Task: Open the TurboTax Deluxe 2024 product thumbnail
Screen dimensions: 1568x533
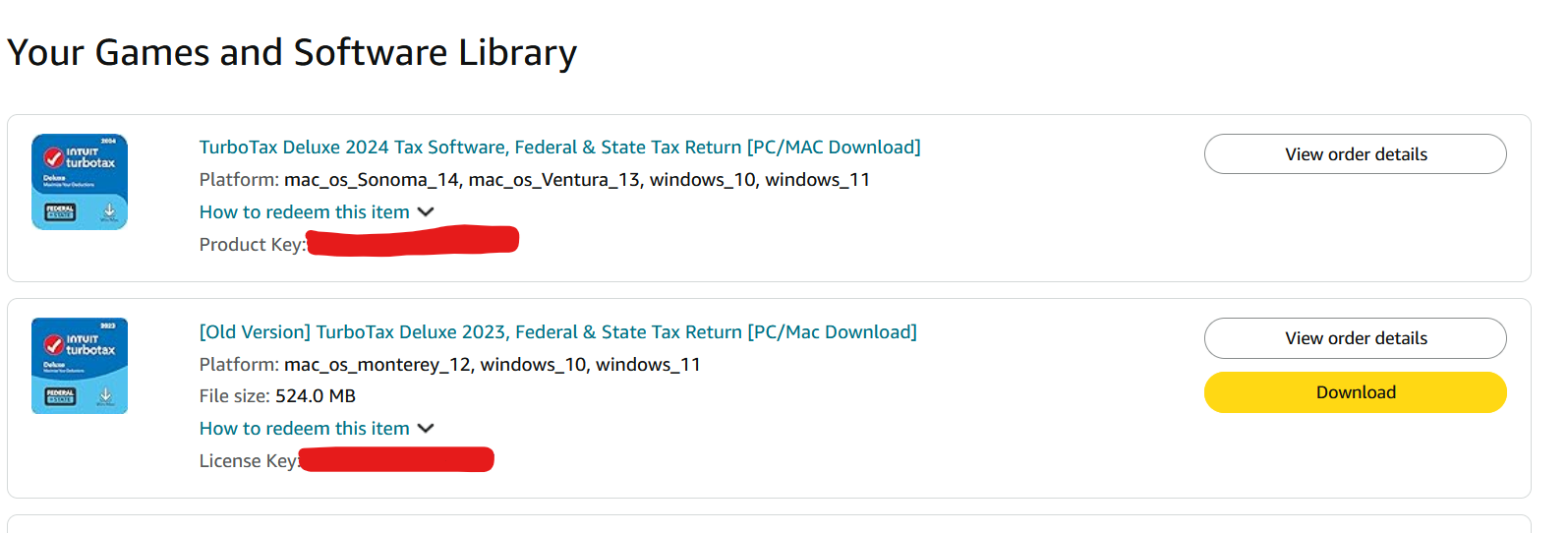Action: (x=80, y=182)
